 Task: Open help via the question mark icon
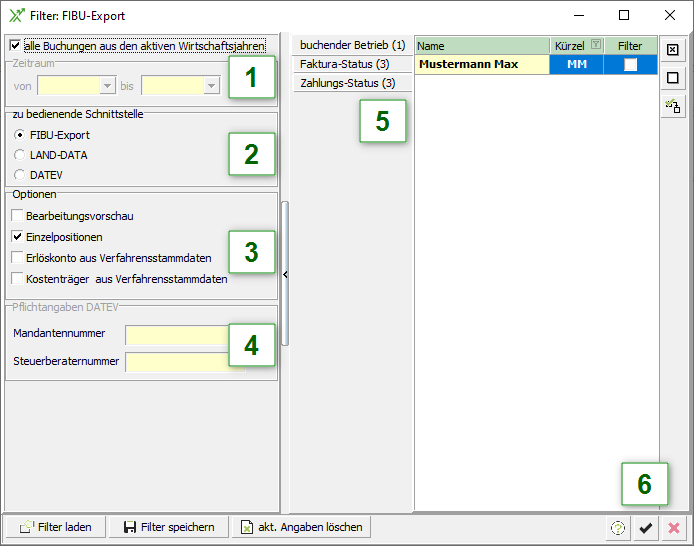pyautogui.click(x=618, y=528)
